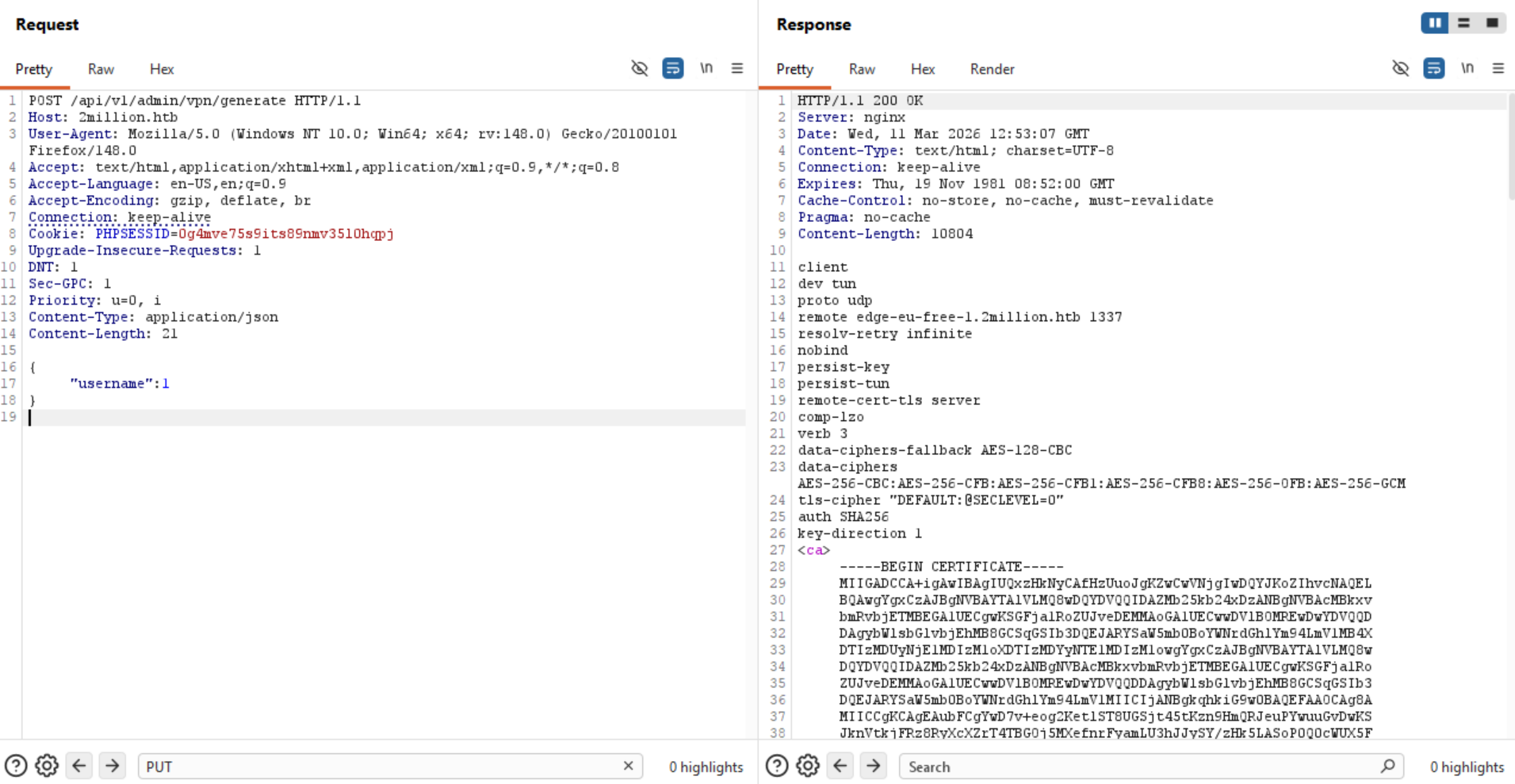Click the 0 highlights label under the Request

705,766
